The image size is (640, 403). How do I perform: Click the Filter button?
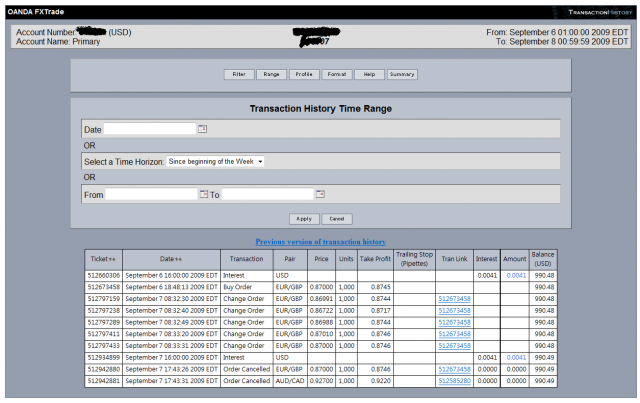point(239,74)
